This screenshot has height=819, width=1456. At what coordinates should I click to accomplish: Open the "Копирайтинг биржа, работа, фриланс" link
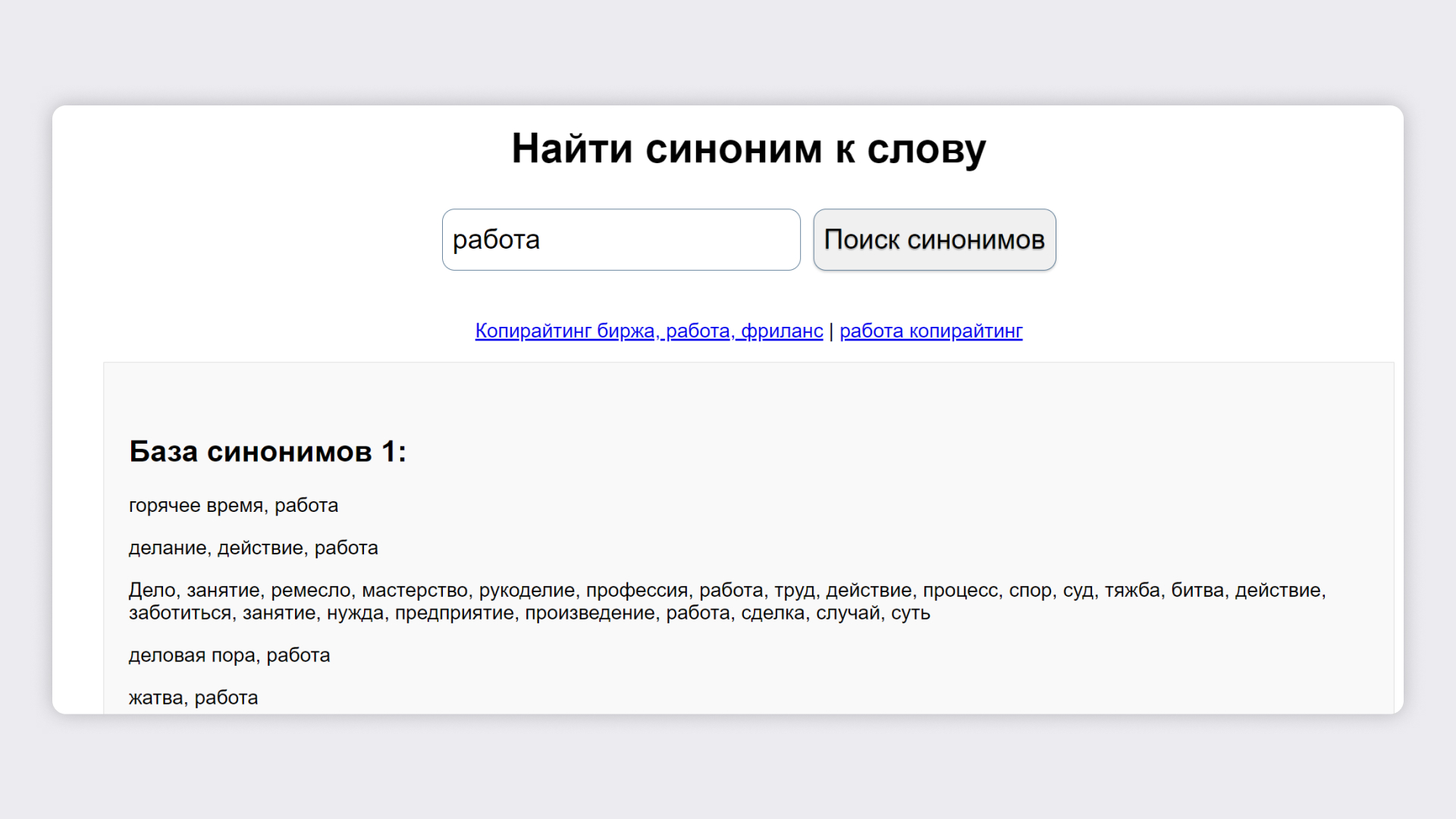coord(649,331)
